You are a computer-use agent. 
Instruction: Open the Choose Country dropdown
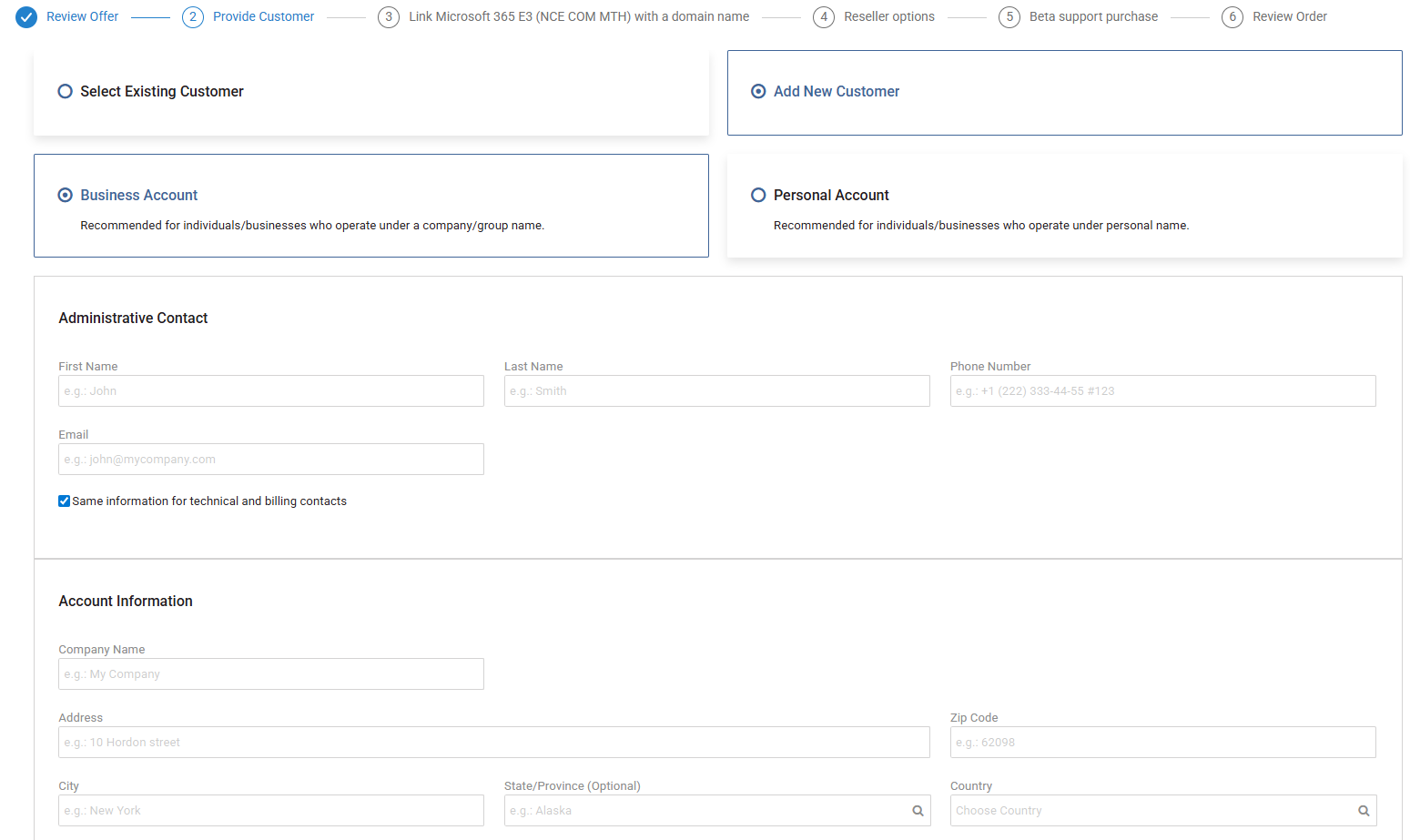(x=1151, y=811)
